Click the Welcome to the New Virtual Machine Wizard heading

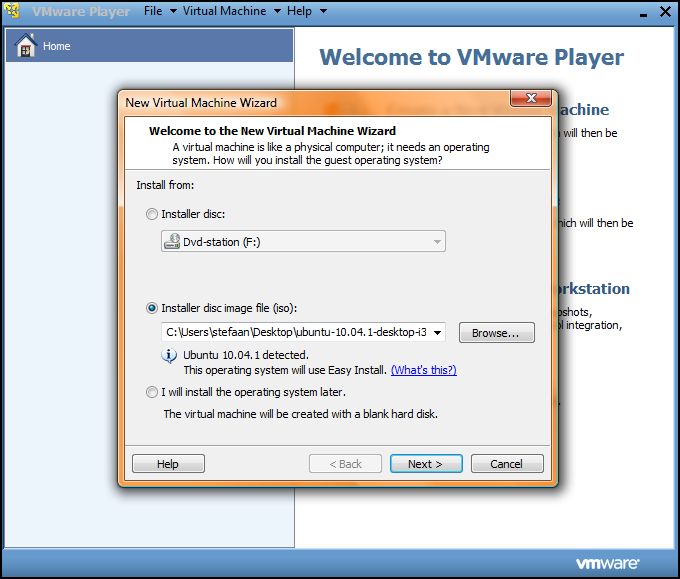[272, 131]
